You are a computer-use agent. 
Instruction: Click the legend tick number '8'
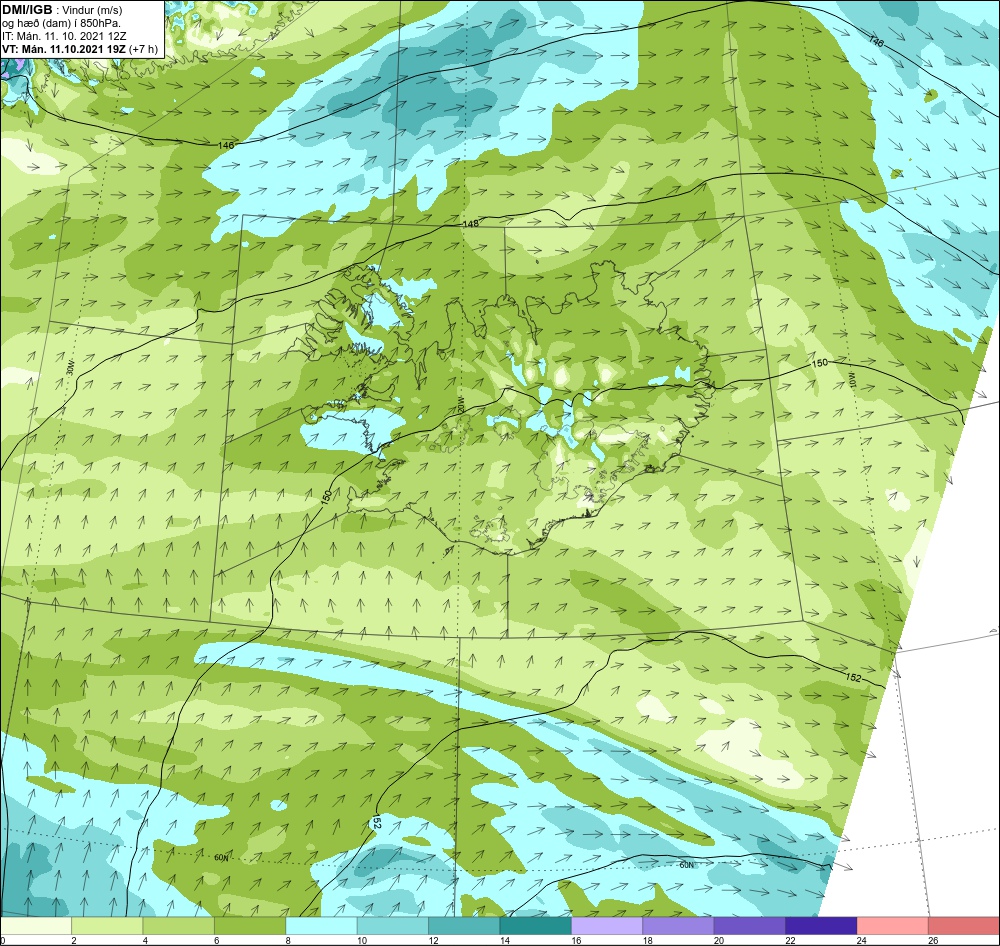288,940
